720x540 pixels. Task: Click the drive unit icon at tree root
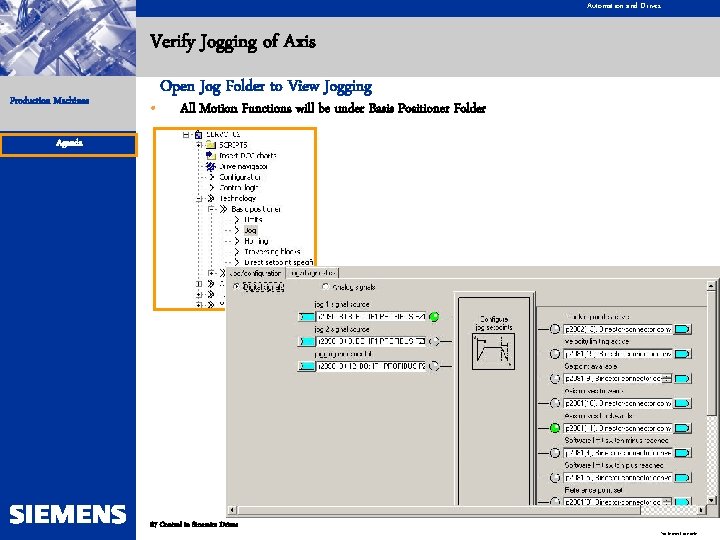tap(198, 134)
